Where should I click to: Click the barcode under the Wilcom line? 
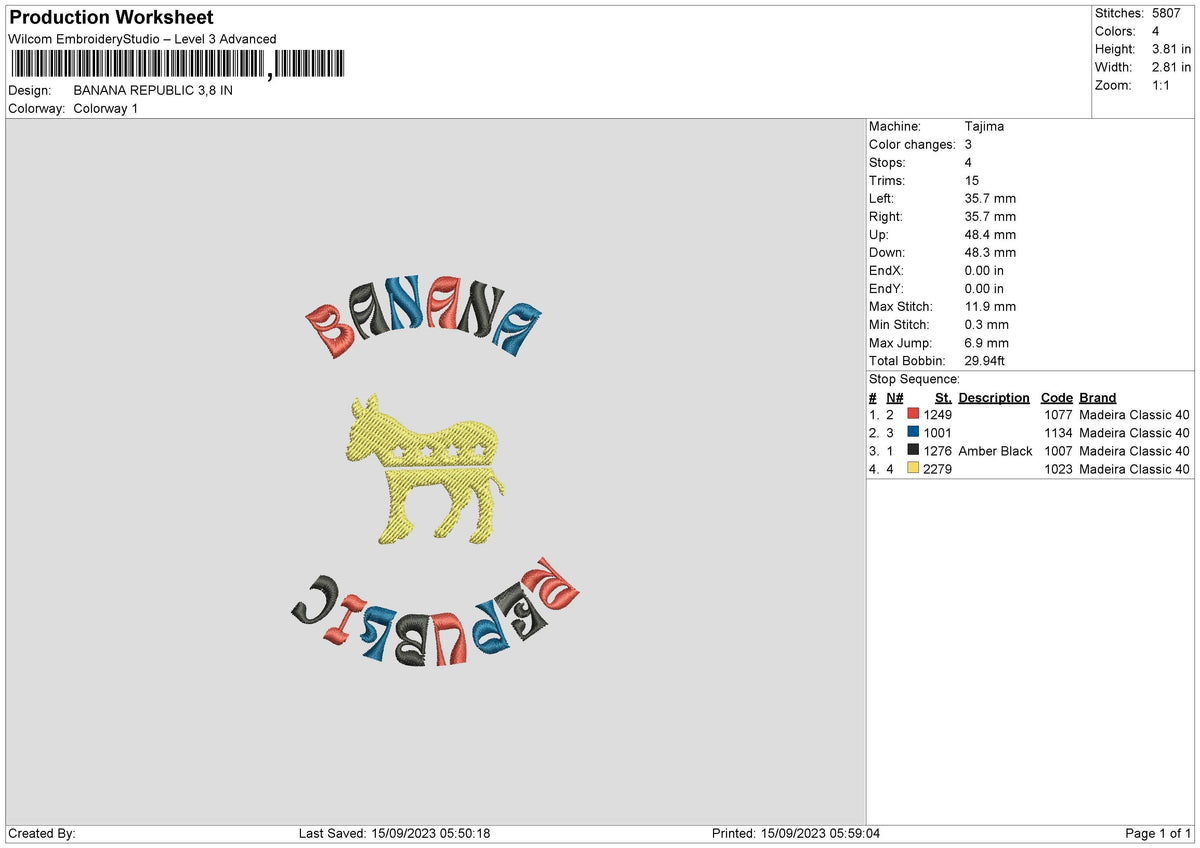pos(177,65)
